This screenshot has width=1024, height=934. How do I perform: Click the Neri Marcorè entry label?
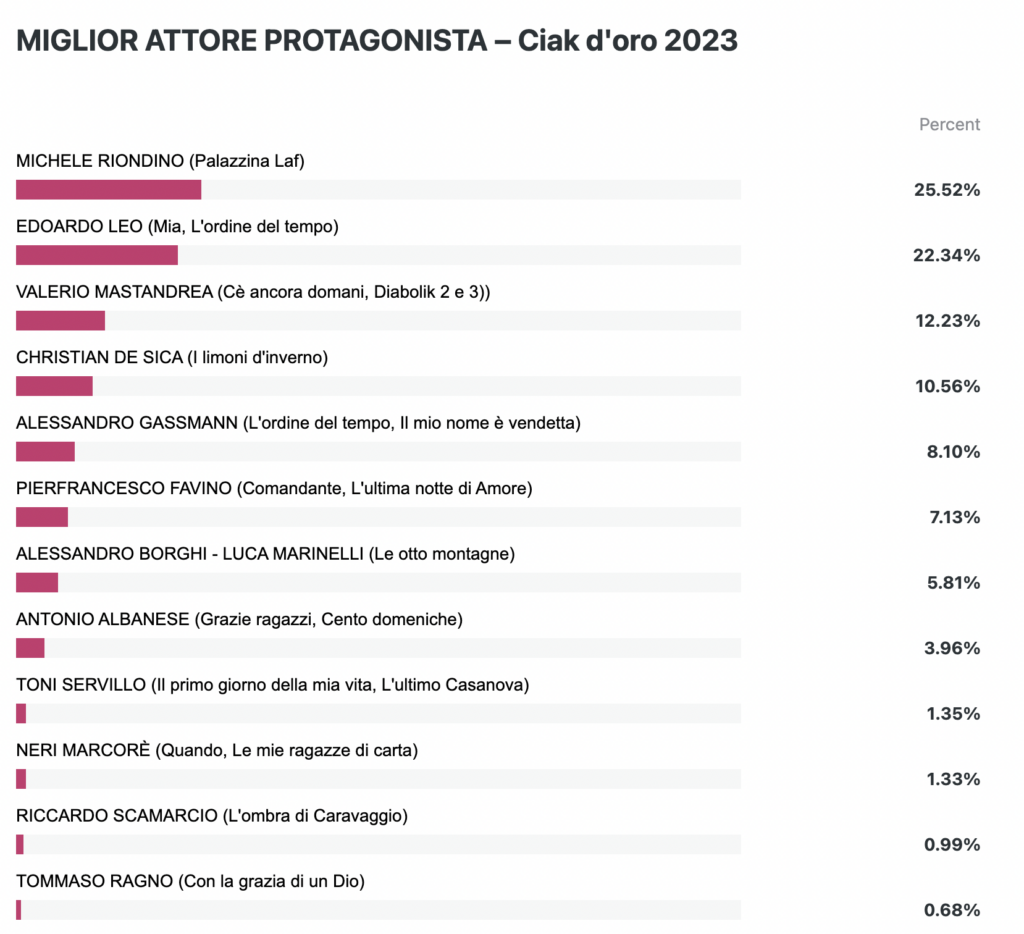[x=217, y=750]
